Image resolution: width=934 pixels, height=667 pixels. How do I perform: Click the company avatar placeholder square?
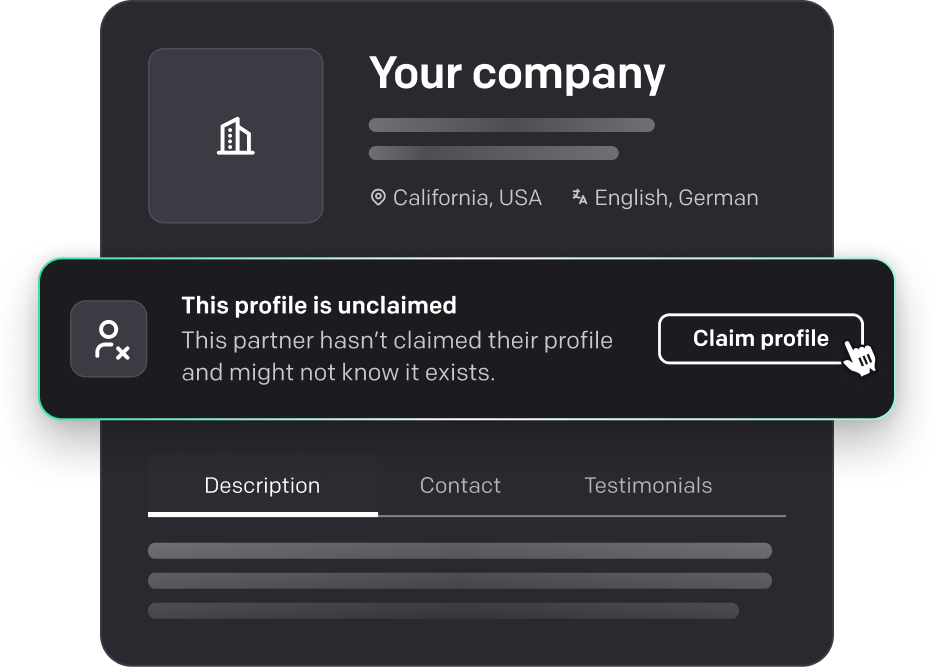coord(234,136)
